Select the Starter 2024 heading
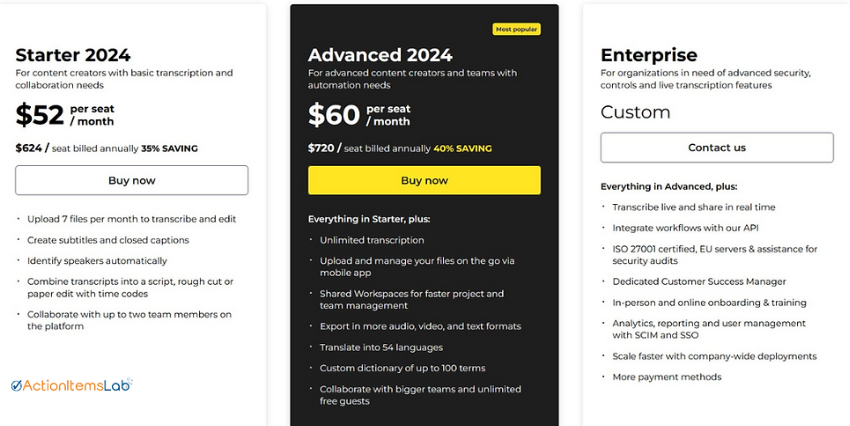The height and width of the screenshot is (426, 850). pos(73,55)
